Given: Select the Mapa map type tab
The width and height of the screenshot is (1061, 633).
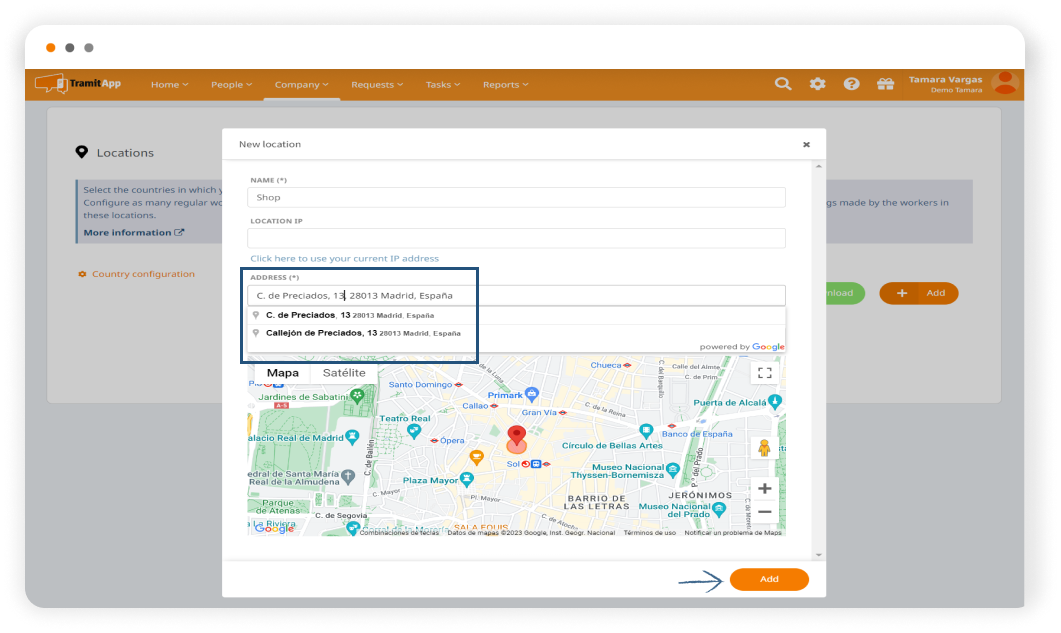Looking at the screenshot, I should point(282,373).
